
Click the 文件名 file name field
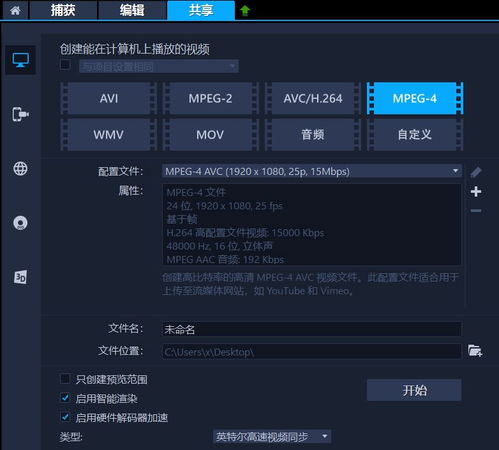[312, 330]
